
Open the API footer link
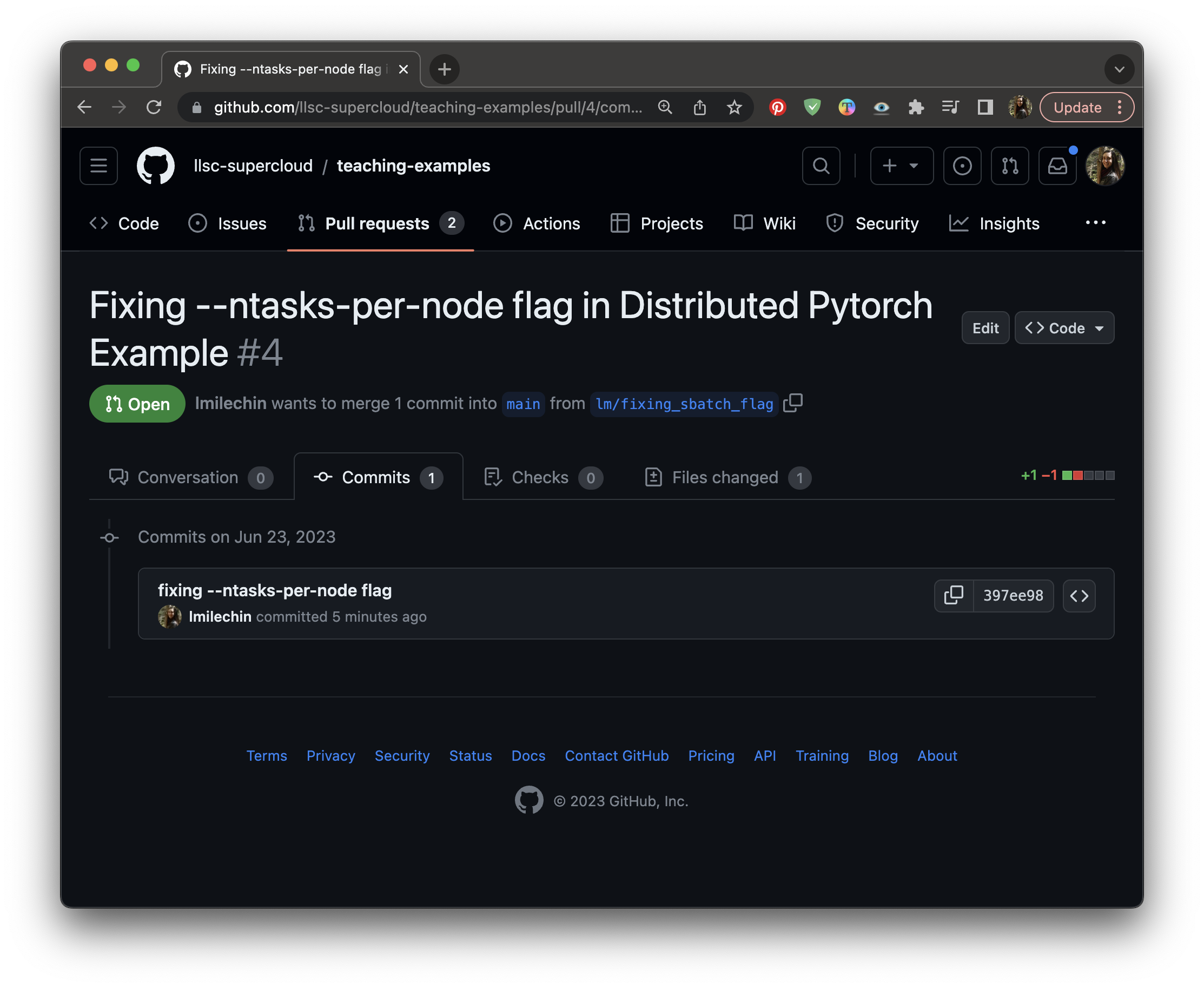pos(764,755)
